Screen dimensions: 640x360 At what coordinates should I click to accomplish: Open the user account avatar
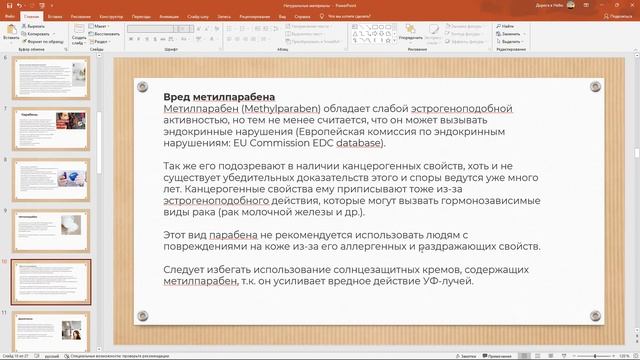[x=571, y=5]
